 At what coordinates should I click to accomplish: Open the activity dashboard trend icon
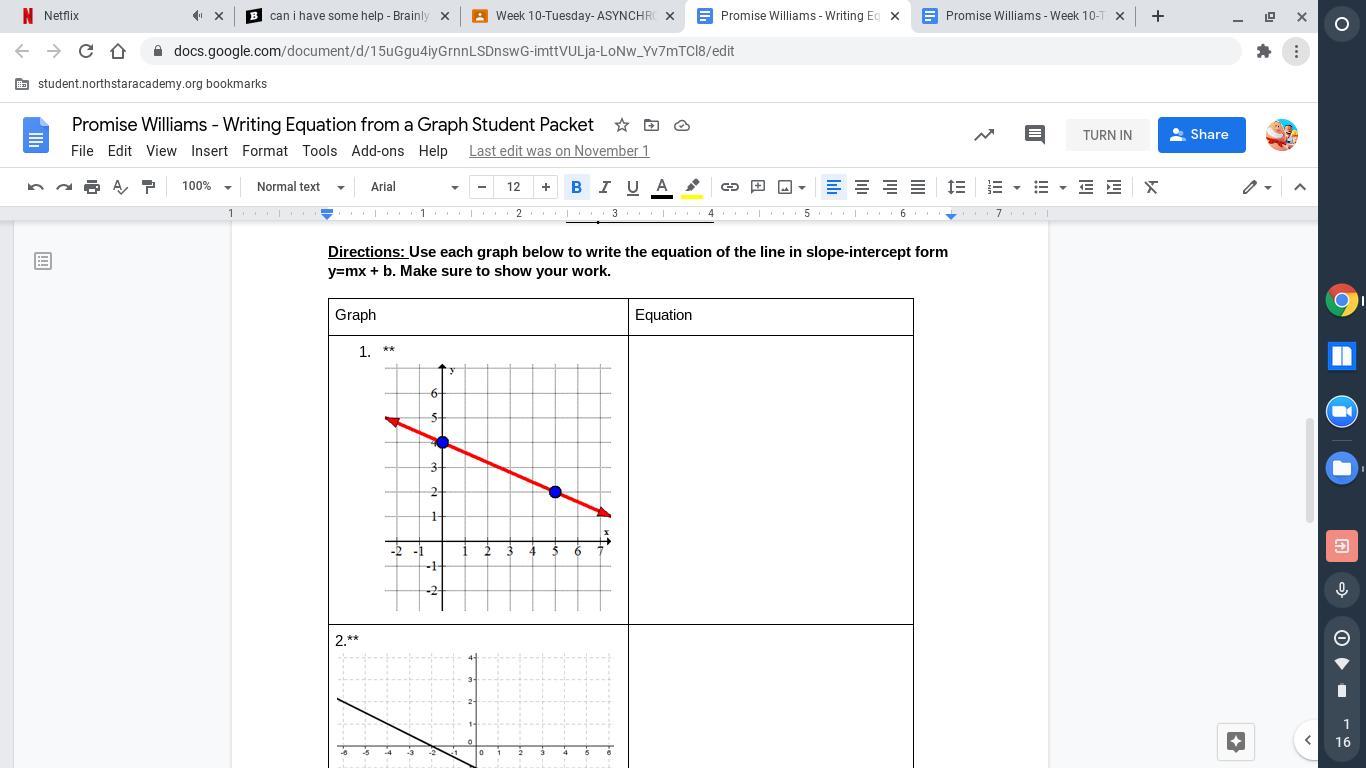985,135
